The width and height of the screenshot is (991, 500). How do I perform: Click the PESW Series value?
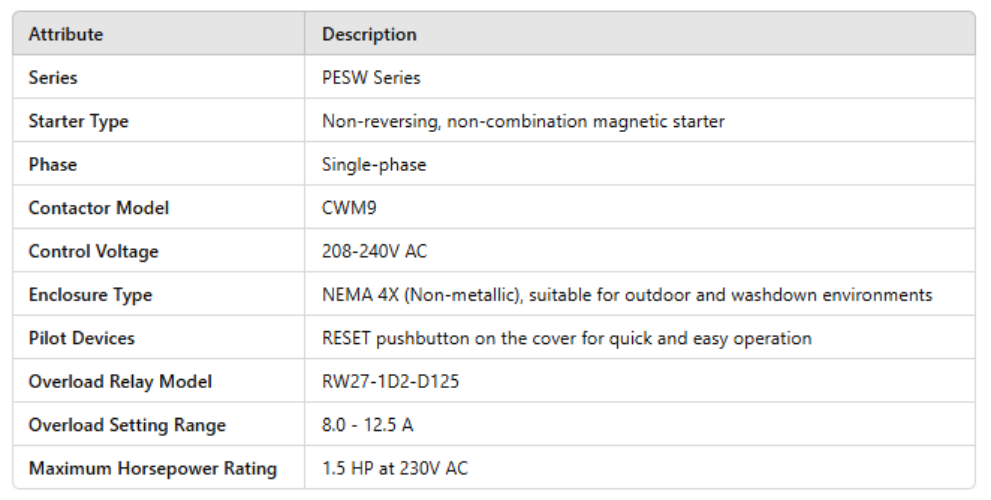click(371, 77)
